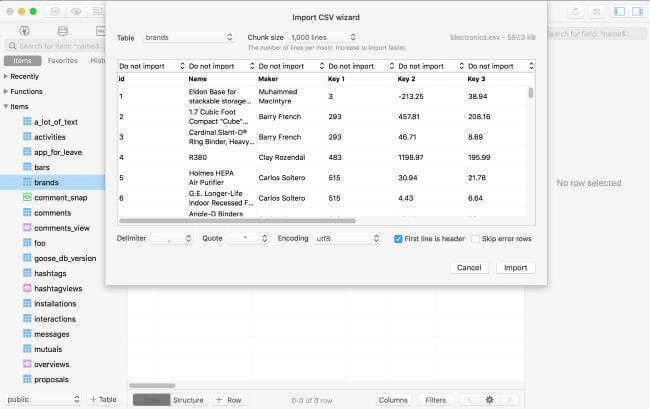Click the a_lot_of_text table icon

[x=27, y=121]
